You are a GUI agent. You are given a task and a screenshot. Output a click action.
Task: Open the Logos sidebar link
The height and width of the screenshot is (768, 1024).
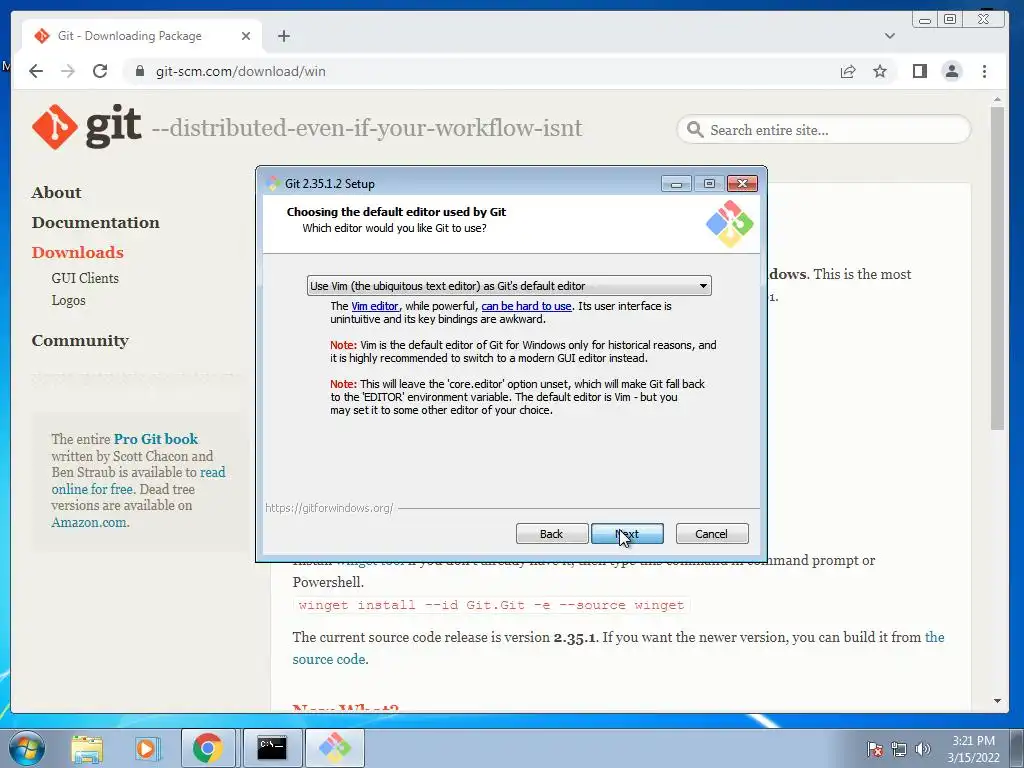(69, 300)
